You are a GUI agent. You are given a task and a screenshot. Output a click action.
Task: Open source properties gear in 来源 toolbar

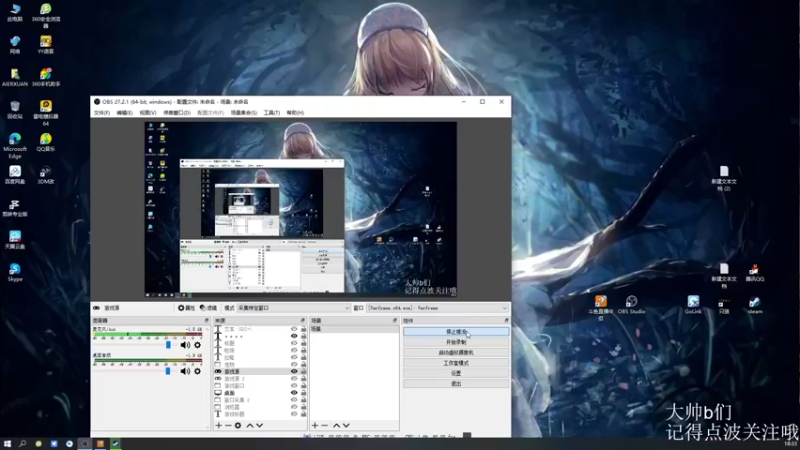[238, 425]
